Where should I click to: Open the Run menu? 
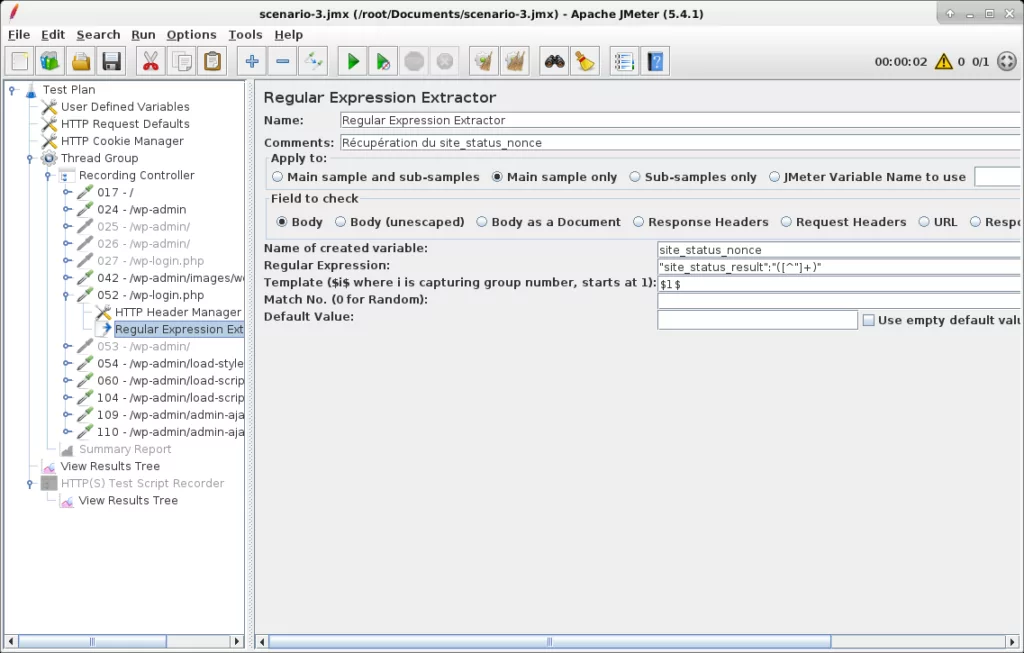tap(143, 34)
